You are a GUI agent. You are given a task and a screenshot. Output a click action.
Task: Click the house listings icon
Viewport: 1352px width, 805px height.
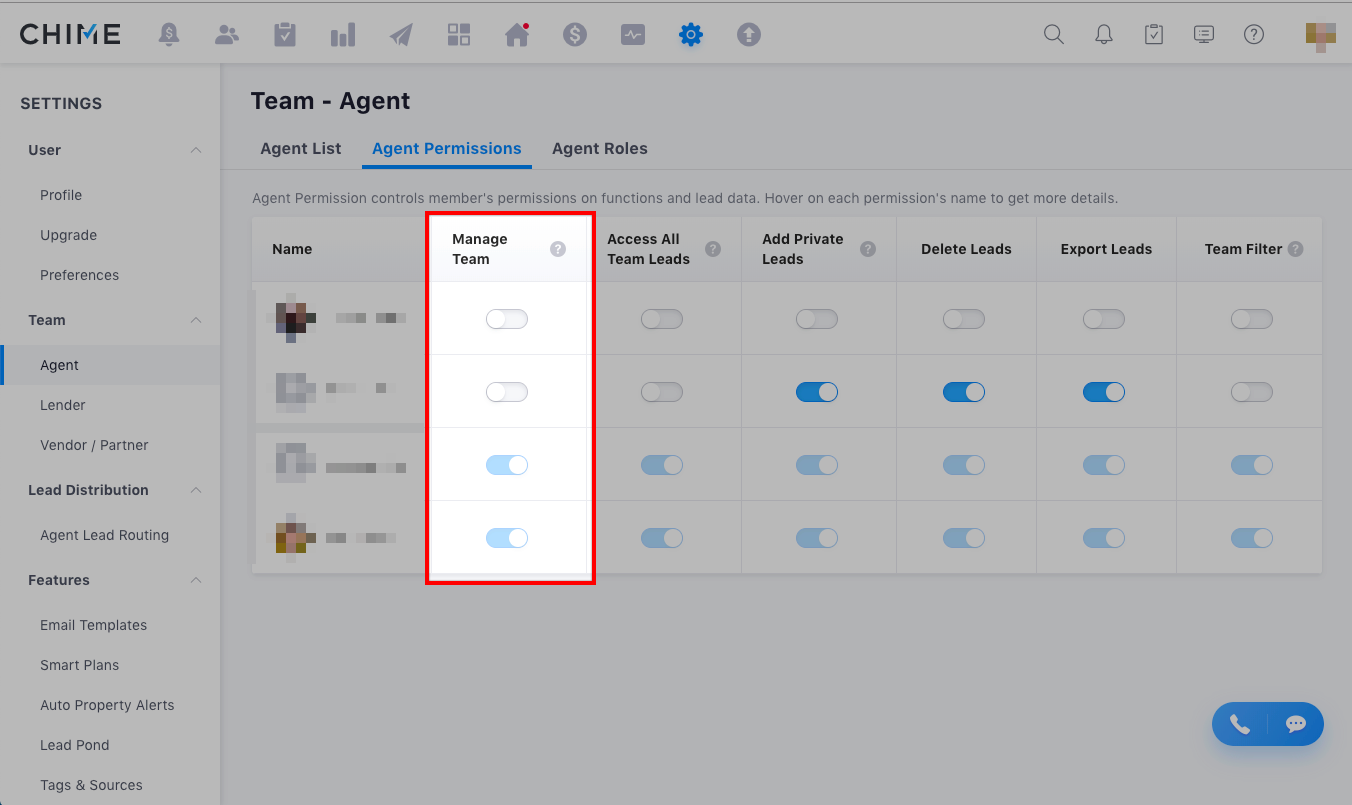tap(517, 35)
